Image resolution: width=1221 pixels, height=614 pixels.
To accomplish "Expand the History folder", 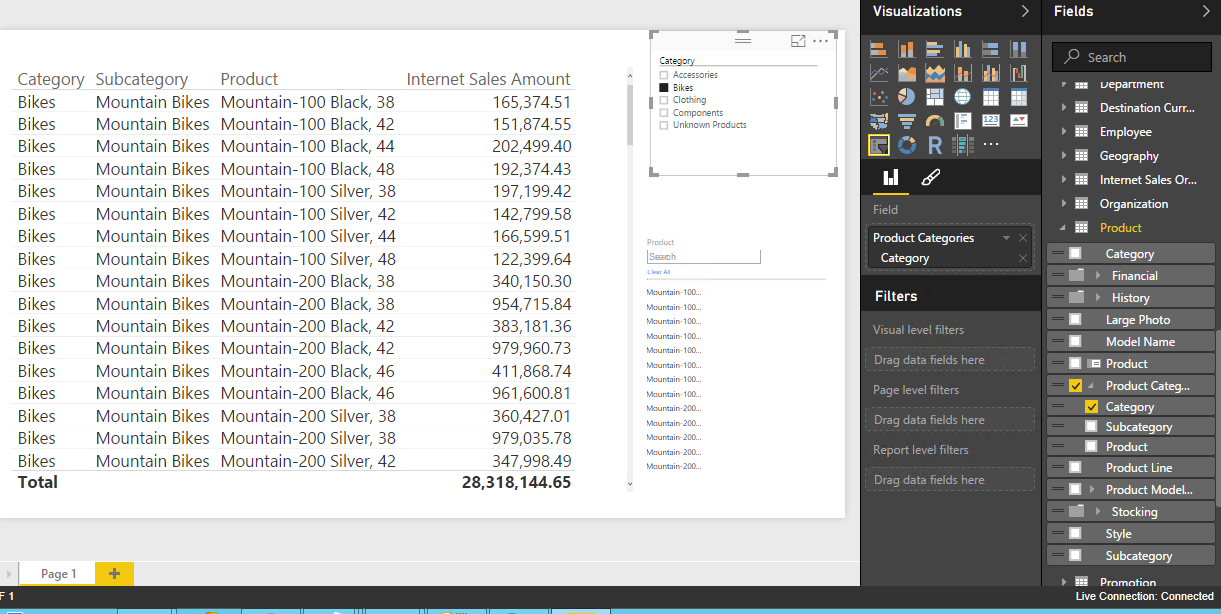I will point(1098,298).
